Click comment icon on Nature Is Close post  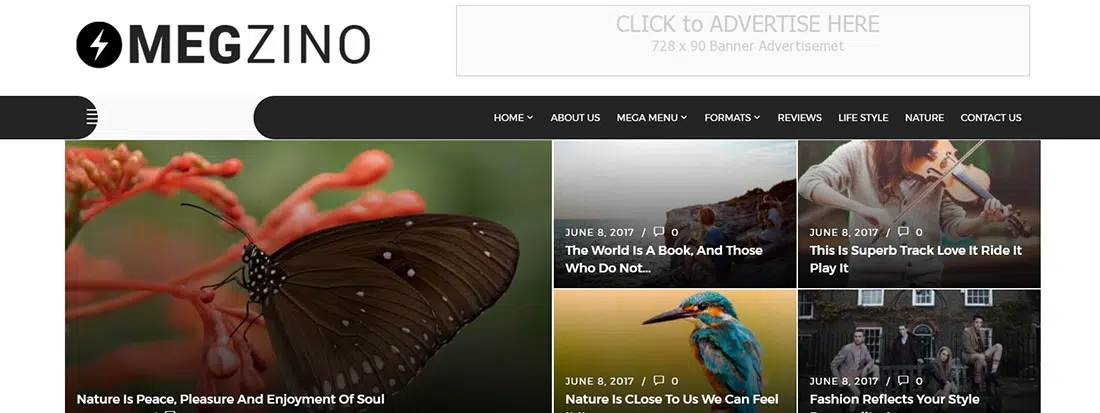click(x=658, y=381)
